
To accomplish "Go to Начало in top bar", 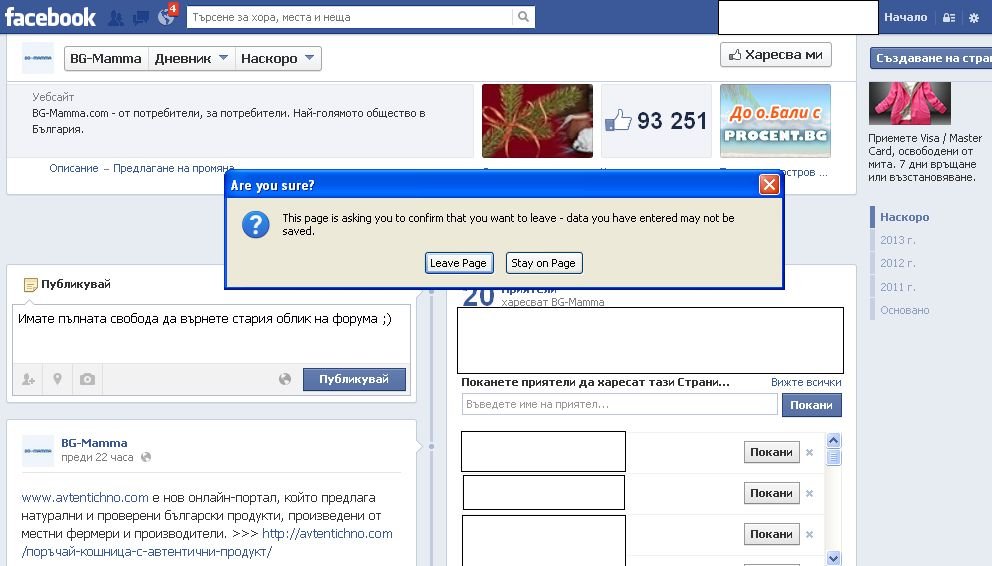I will pyautogui.click(x=905, y=17).
